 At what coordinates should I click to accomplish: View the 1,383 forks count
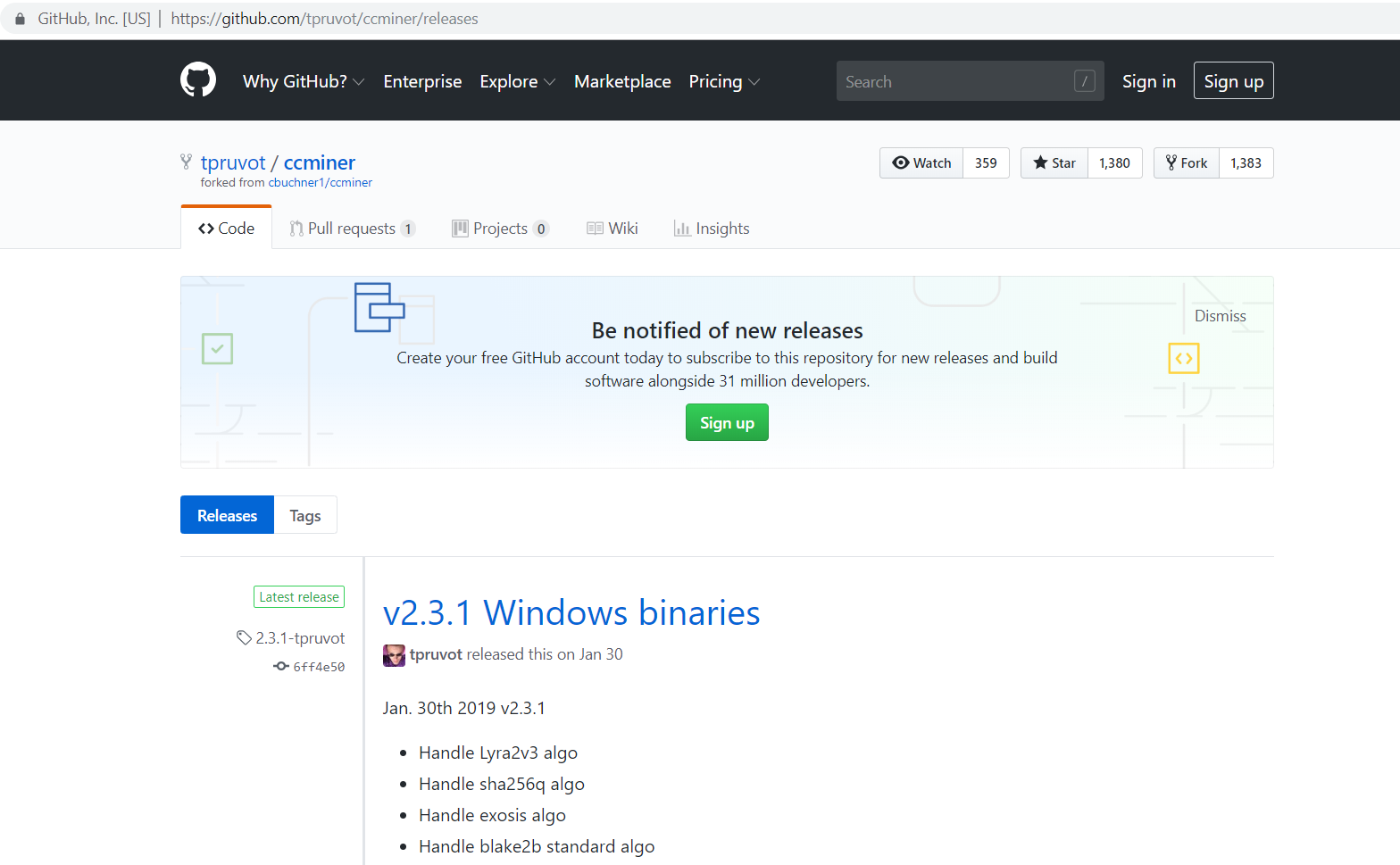(1246, 162)
